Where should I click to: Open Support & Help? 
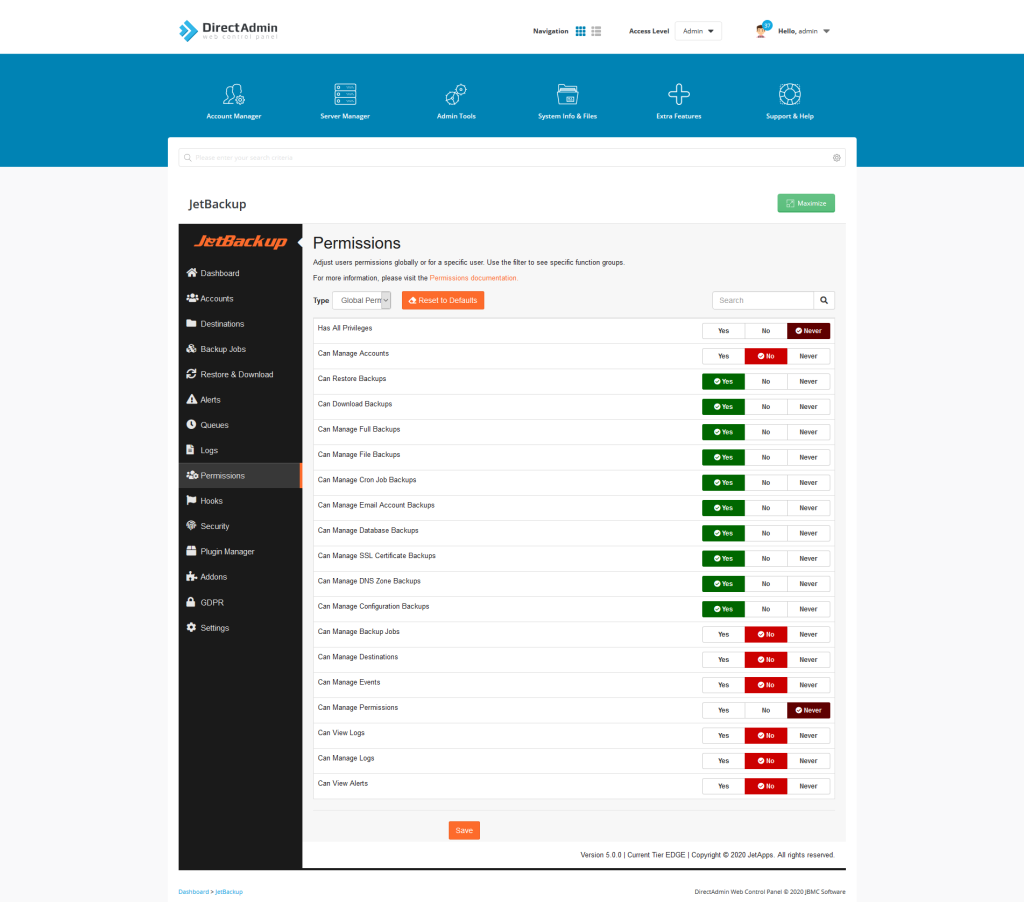pyautogui.click(x=789, y=100)
